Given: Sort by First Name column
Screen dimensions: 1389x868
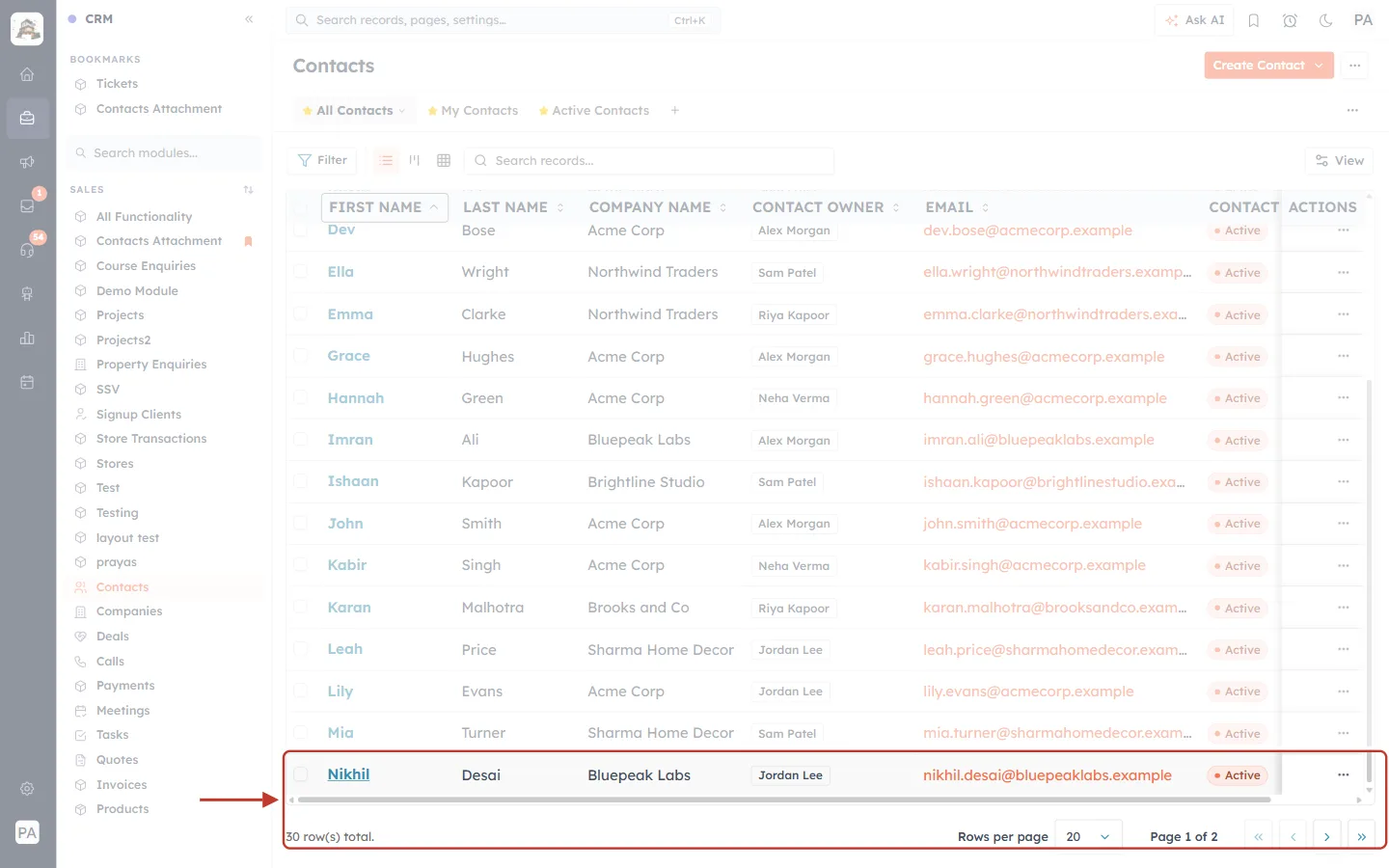Looking at the screenshot, I should (x=384, y=207).
